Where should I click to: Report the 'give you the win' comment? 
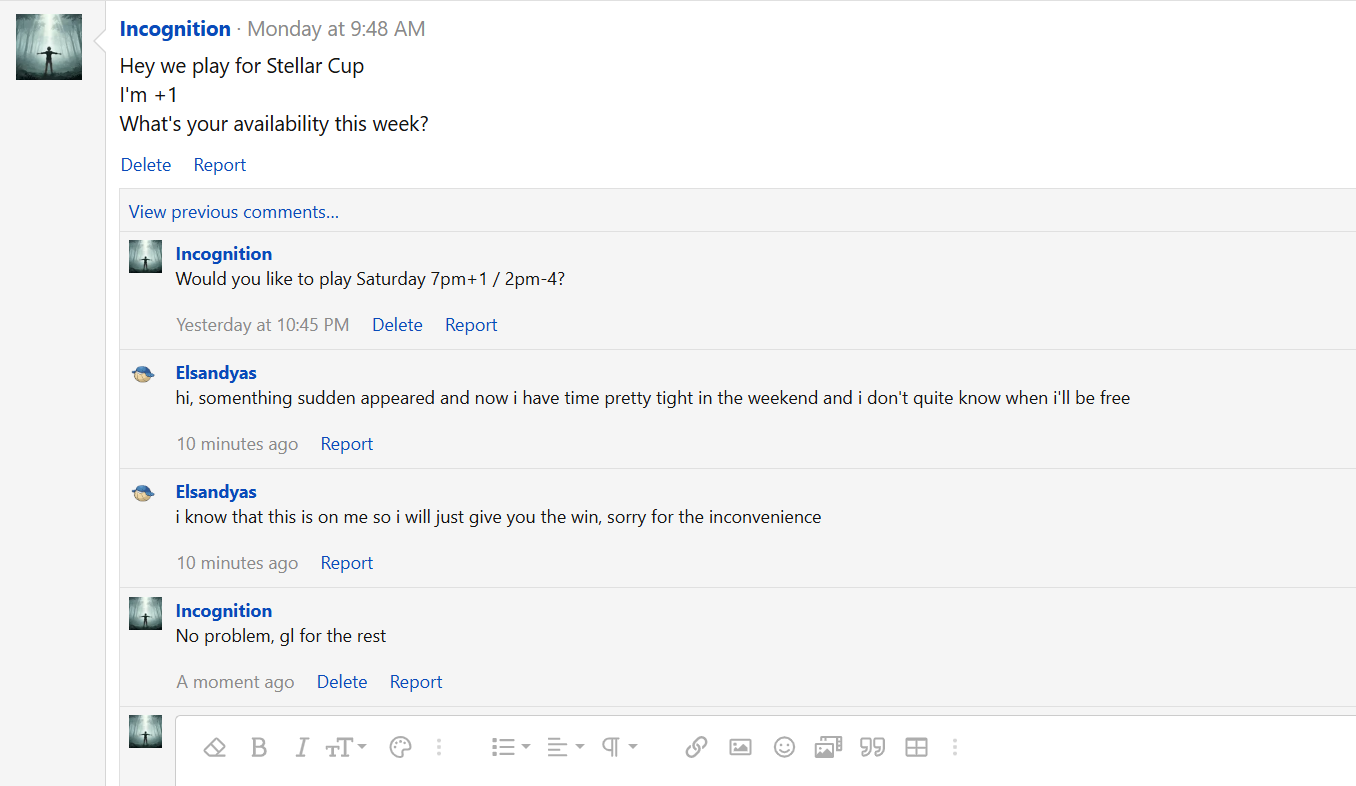coord(346,563)
